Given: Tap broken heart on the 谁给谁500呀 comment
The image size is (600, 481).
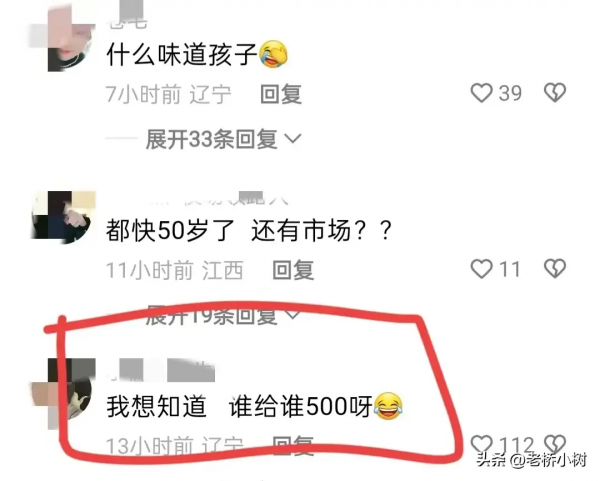Looking at the screenshot, I should pos(555,444).
